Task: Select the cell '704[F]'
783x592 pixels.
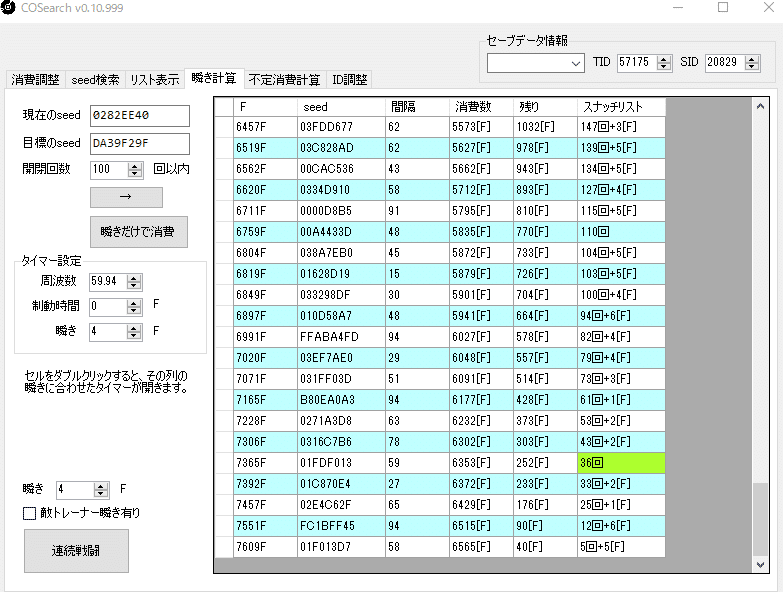Action: [x=545, y=295]
